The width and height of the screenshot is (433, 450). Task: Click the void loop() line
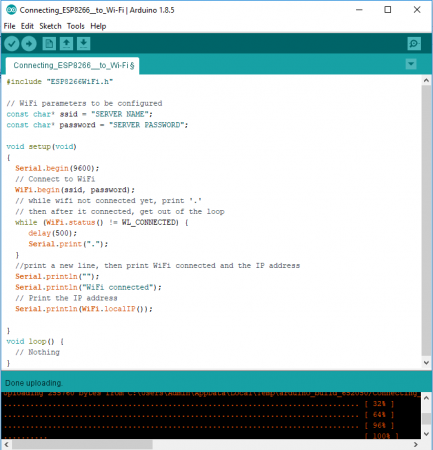point(35,342)
